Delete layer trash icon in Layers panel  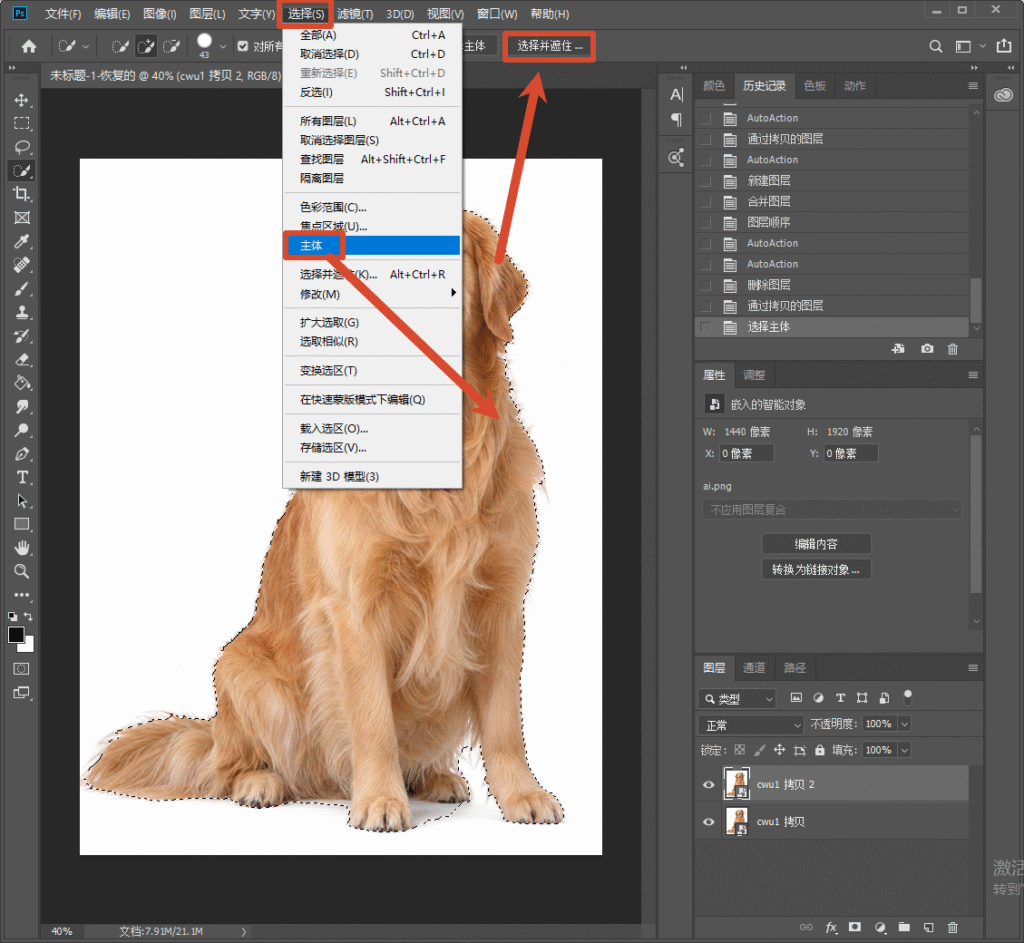(953, 927)
